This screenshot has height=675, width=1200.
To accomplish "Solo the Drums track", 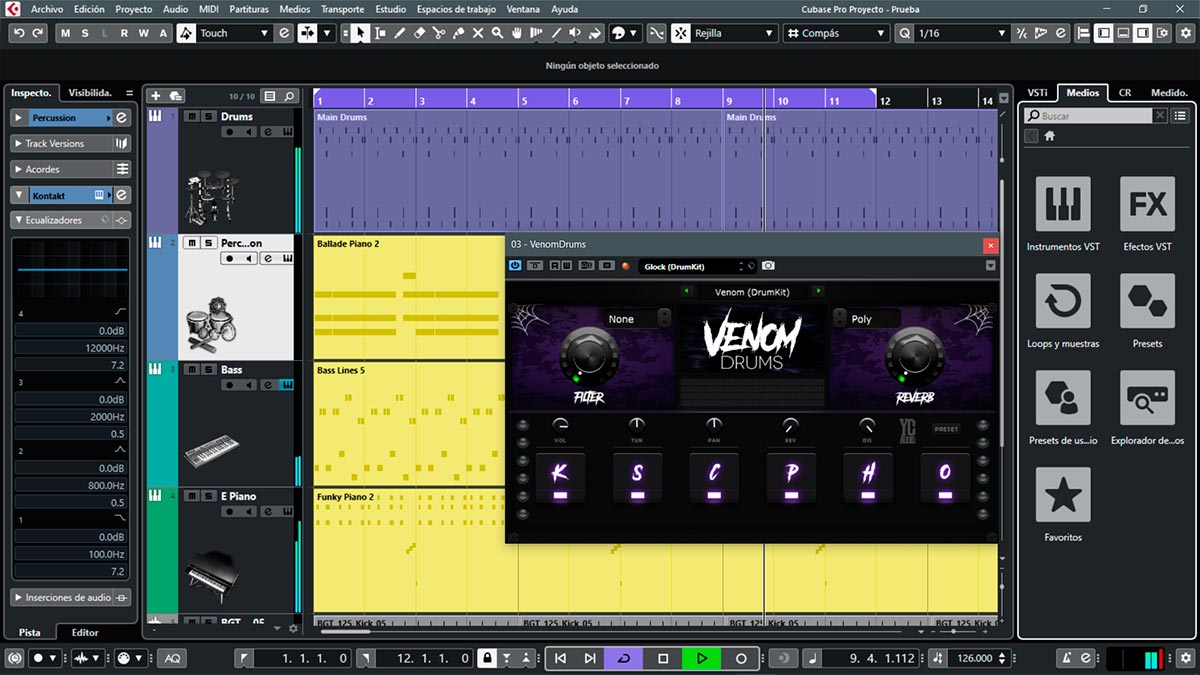I will coord(208,116).
